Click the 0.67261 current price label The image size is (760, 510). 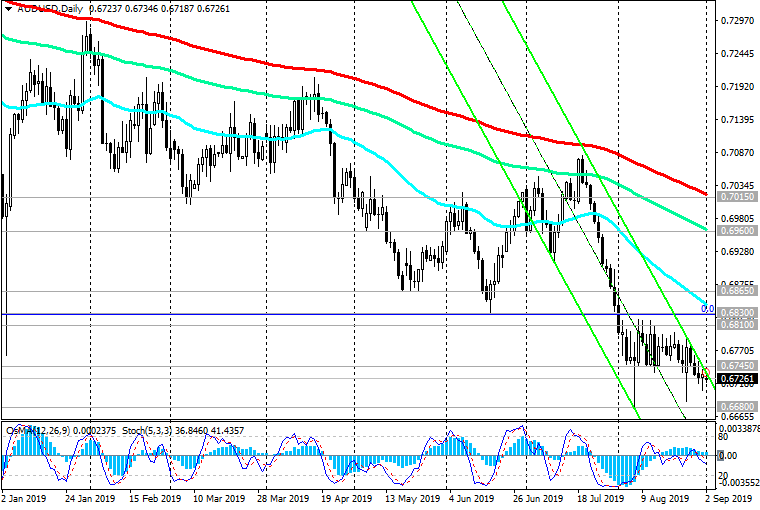[x=737, y=379]
